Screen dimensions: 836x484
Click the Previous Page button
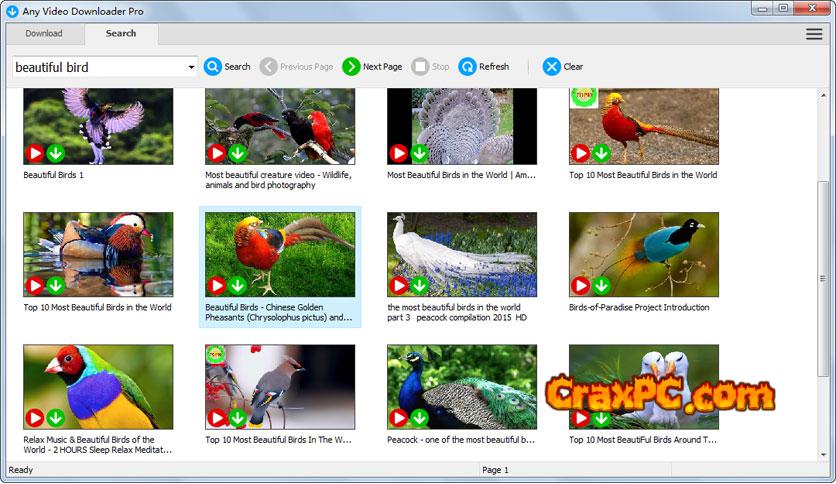click(296, 67)
